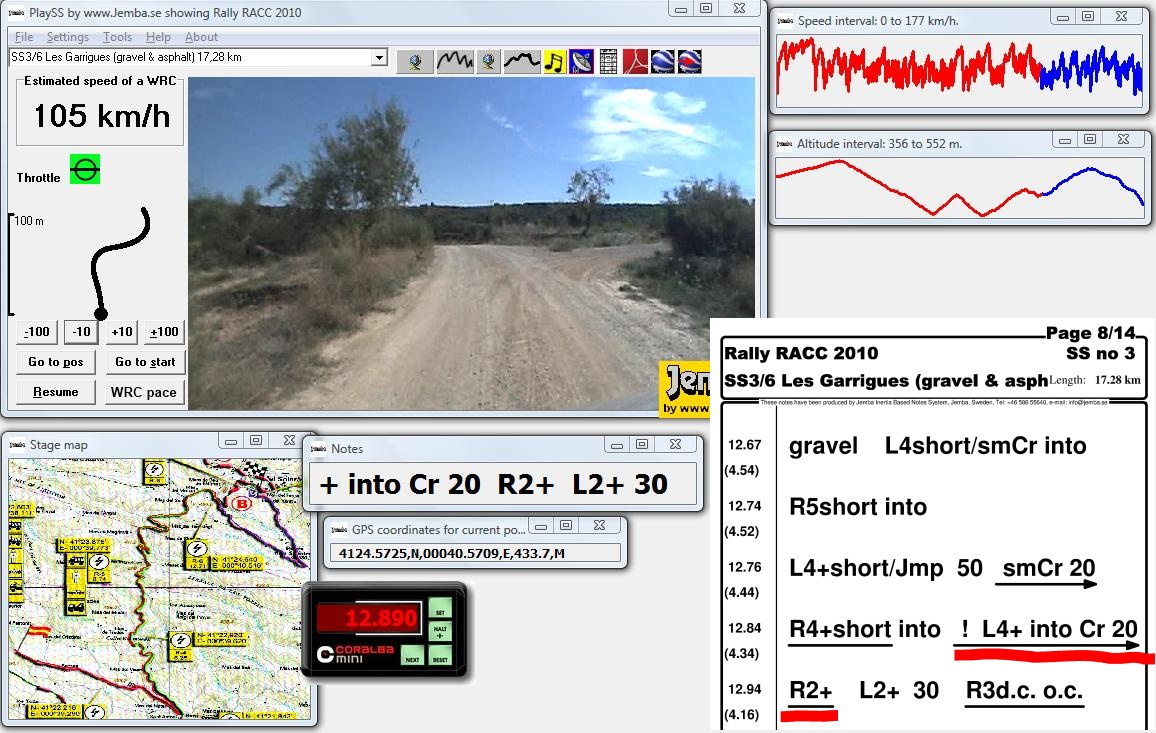Screen dimensions: 1156x733
Task: Step forward with the +10 button
Action: click(x=122, y=332)
